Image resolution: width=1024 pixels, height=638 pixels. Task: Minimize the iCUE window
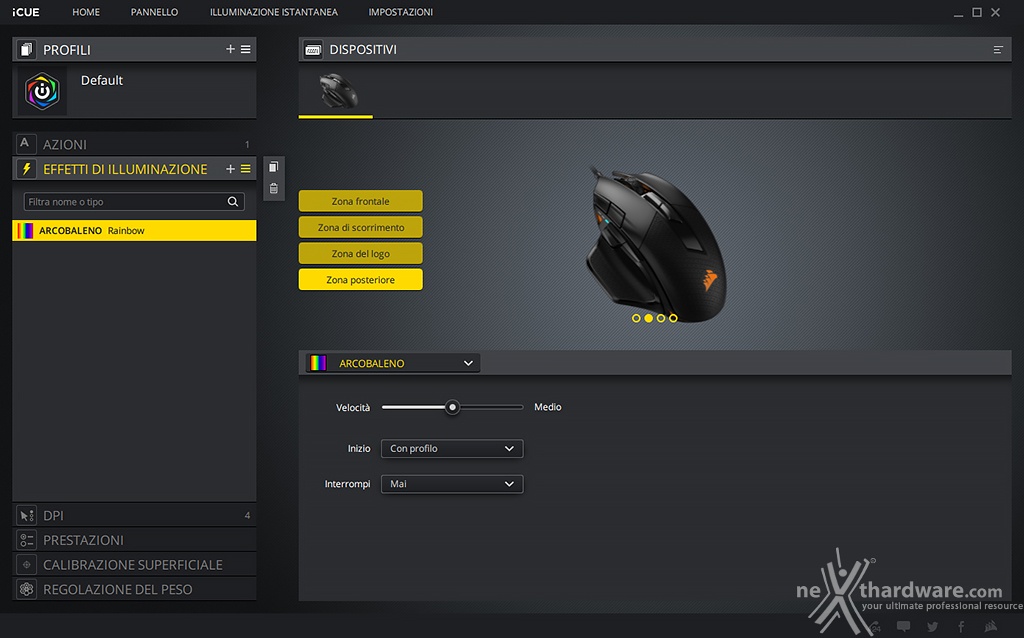click(x=958, y=13)
